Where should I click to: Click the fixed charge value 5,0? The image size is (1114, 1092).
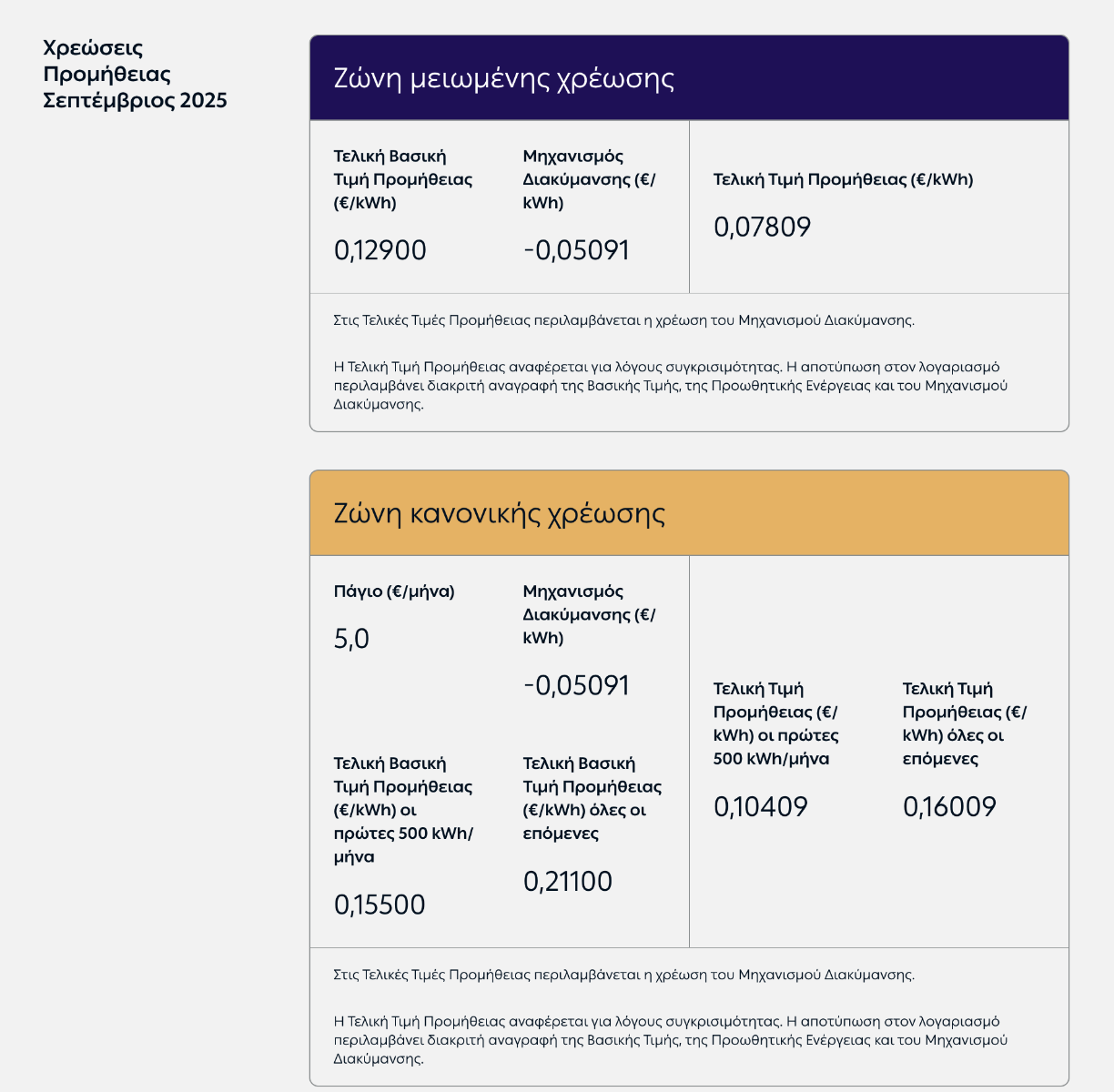click(x=351, y=639)
